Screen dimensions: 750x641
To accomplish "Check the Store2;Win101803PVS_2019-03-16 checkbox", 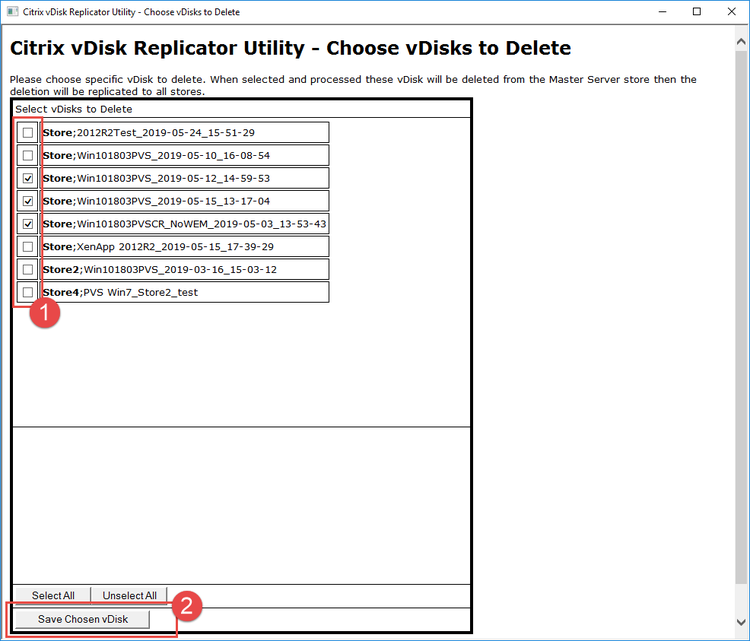I will pos(28,269).
